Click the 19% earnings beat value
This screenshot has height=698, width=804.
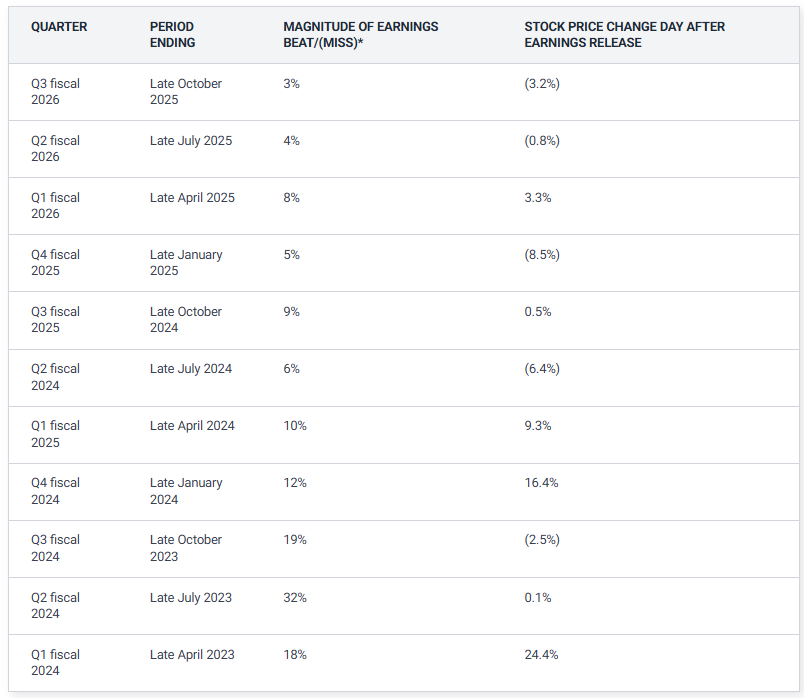[x=295, y=540]
